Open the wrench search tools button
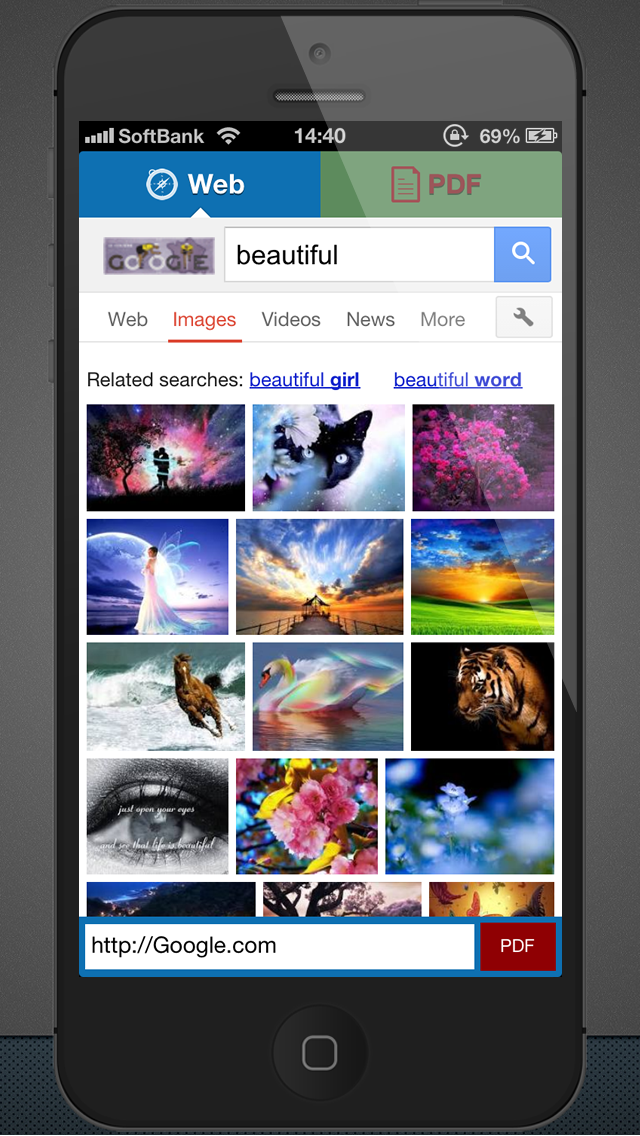Screen dimensions: 640x1136 [x=524, y=317]
